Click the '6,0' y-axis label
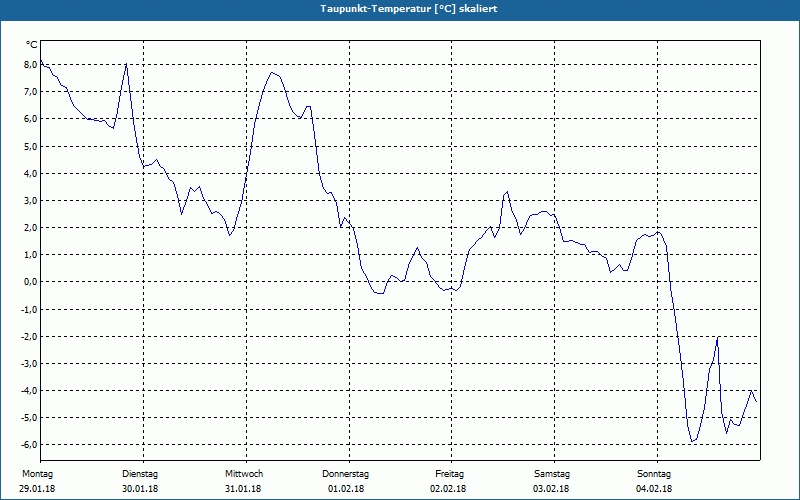The height and width of the screenshot is (500, 800). pos(29,119)
